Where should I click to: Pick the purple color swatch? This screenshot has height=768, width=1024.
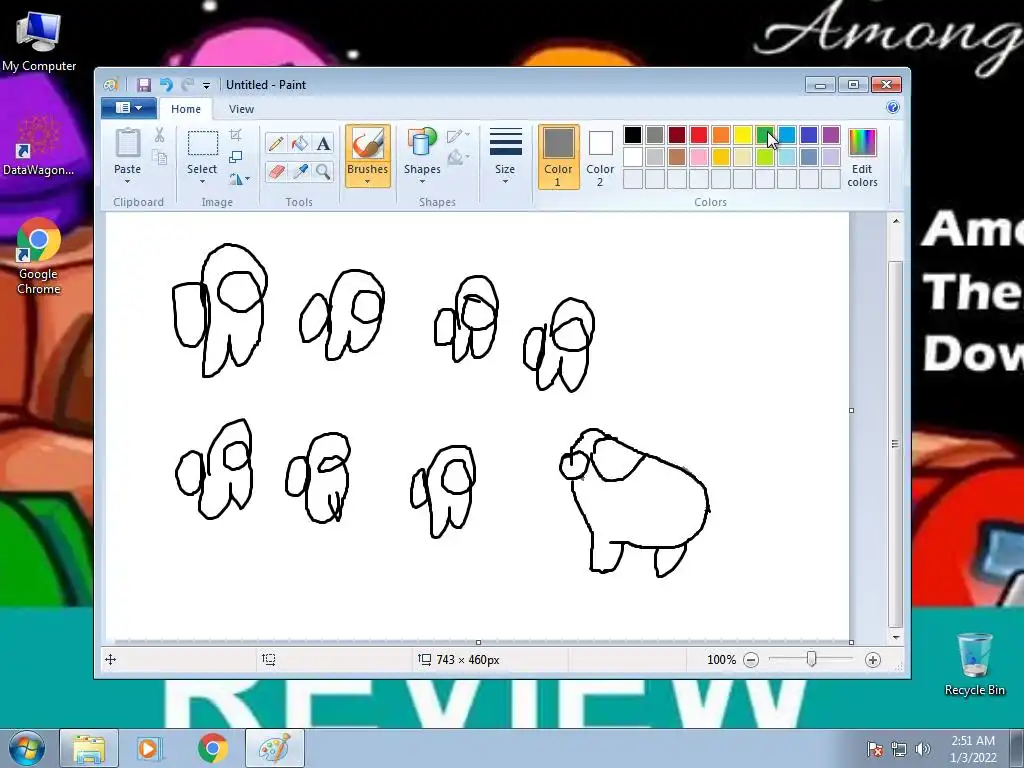point(831,135)
